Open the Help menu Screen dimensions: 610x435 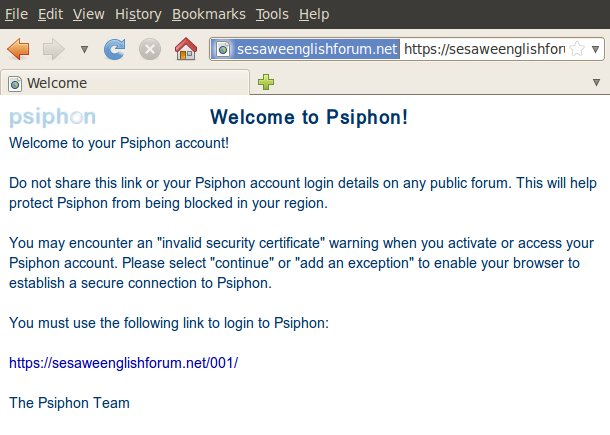point(314,15)
